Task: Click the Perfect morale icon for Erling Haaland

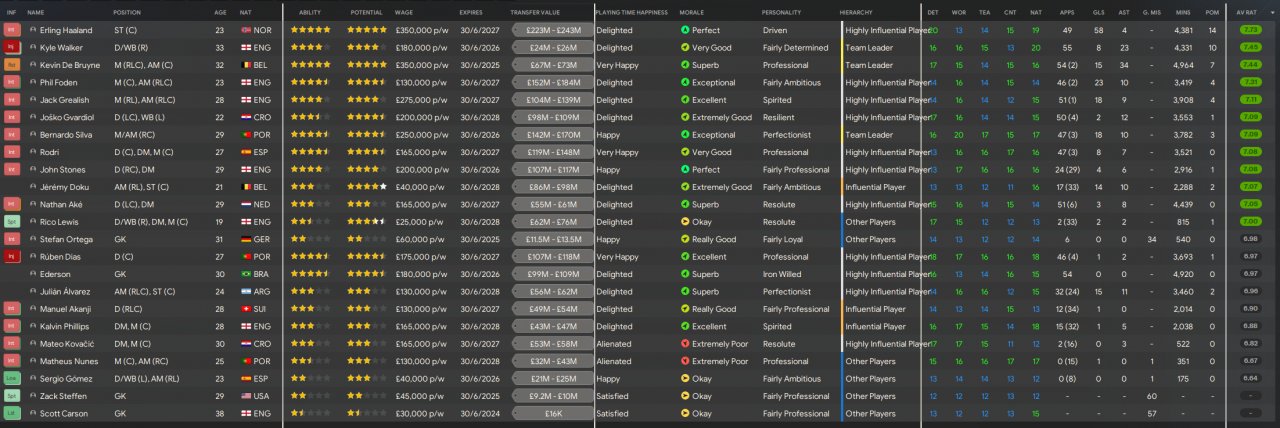Action: pos(685,30)
